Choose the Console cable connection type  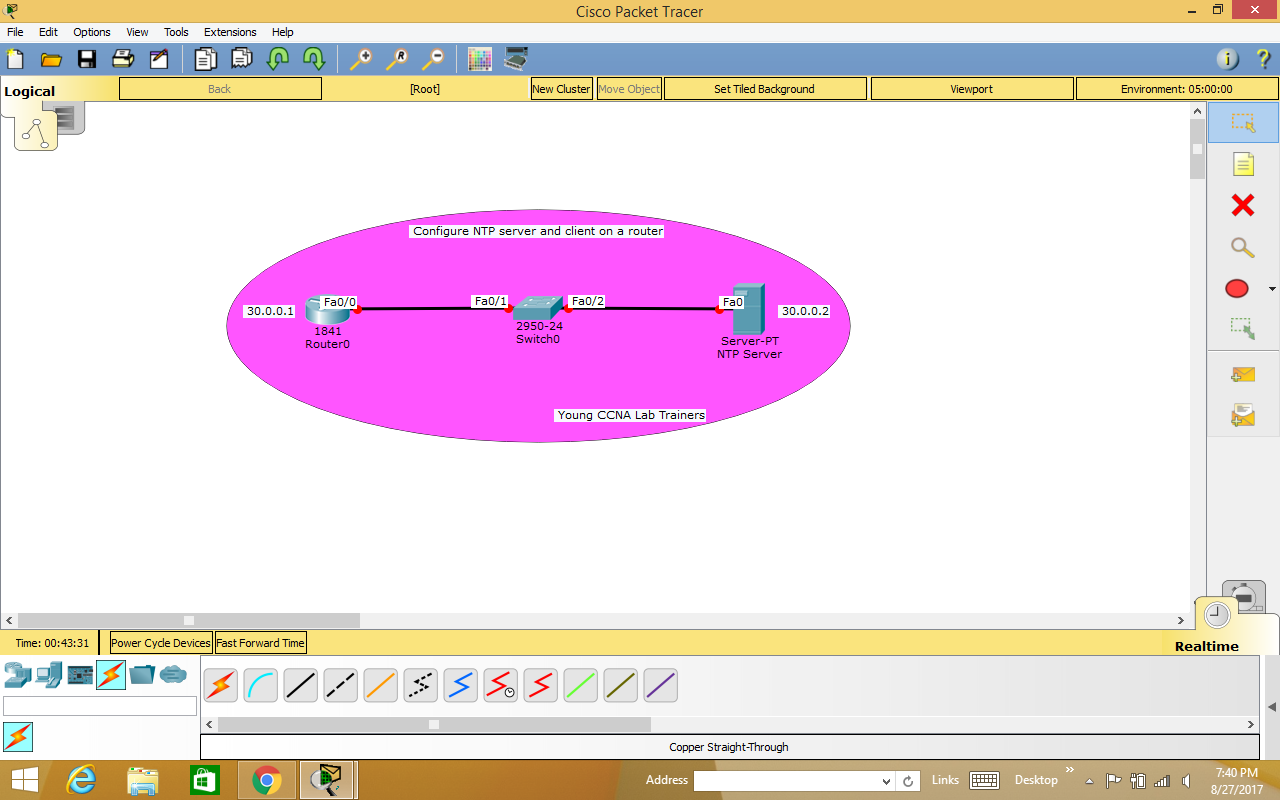pyautogui.click(x=260, y=685)
